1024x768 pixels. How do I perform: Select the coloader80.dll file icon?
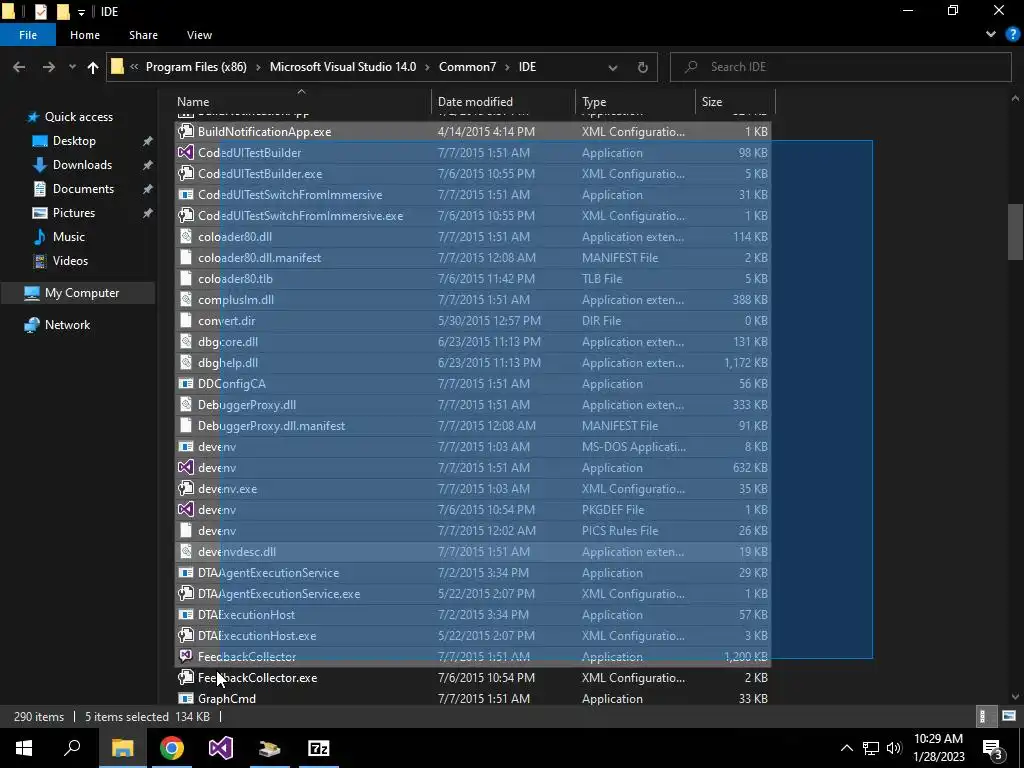pos(185,236)
